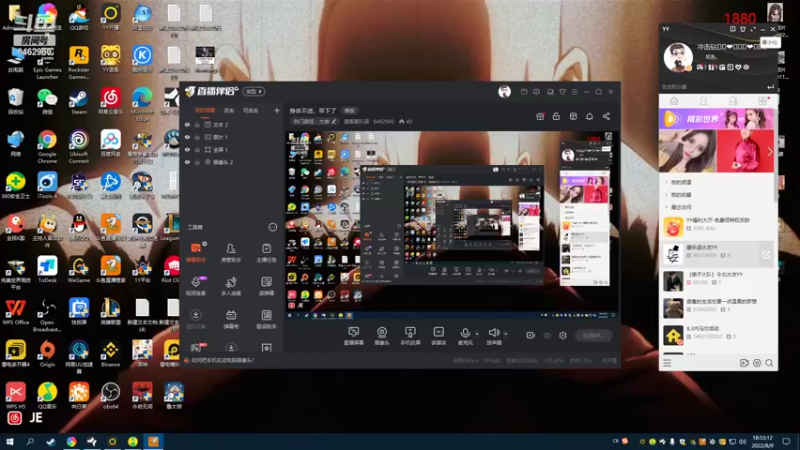This screenshot has width=800, height=450.
Task: Expand the mode selector pill beside 直播伴侣 logo
Action: coord(254,91)
